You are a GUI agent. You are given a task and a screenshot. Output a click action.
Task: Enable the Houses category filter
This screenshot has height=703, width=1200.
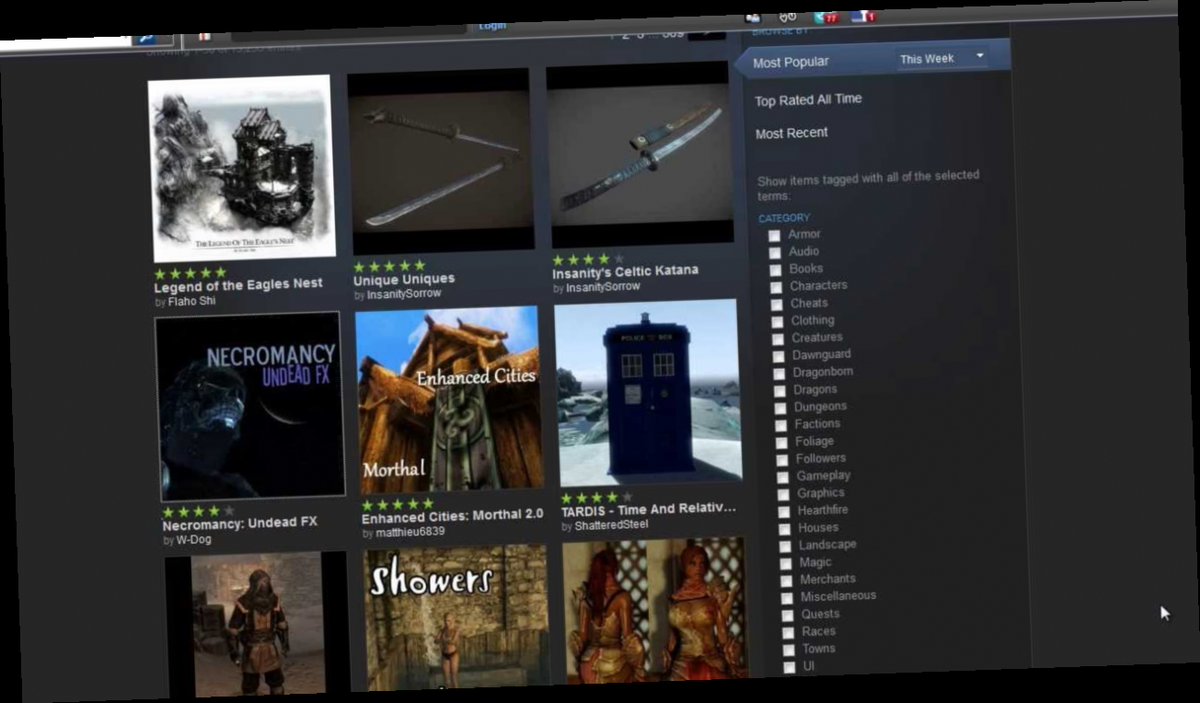tap(785, 529)
